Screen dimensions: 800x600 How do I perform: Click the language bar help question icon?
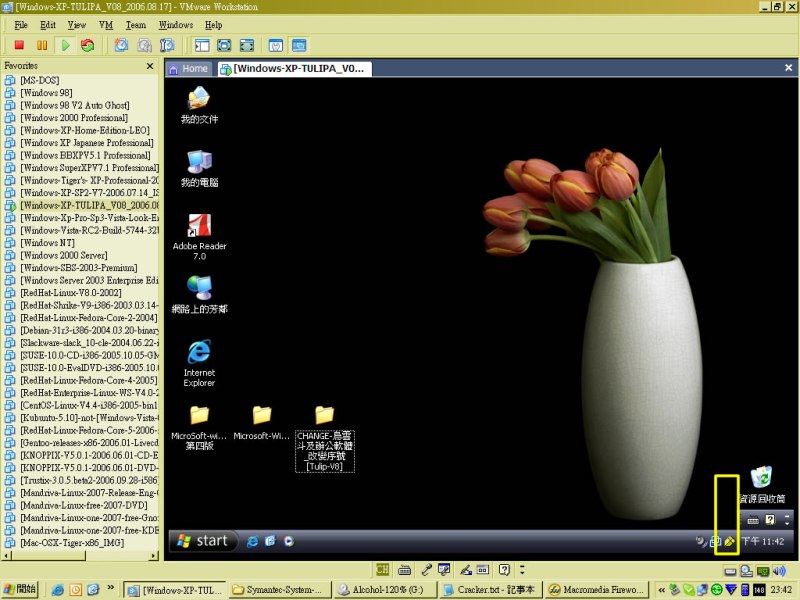click(504, 569)
